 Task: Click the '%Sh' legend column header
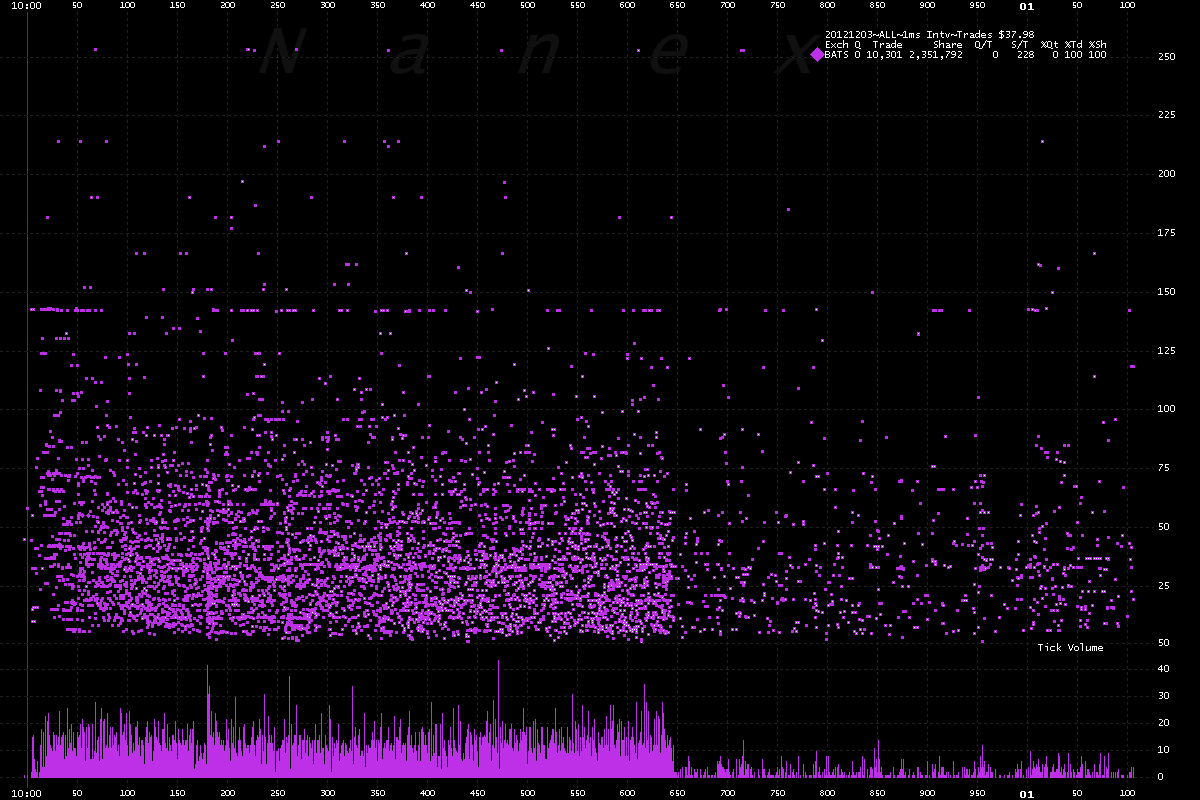coord(1097,45)
